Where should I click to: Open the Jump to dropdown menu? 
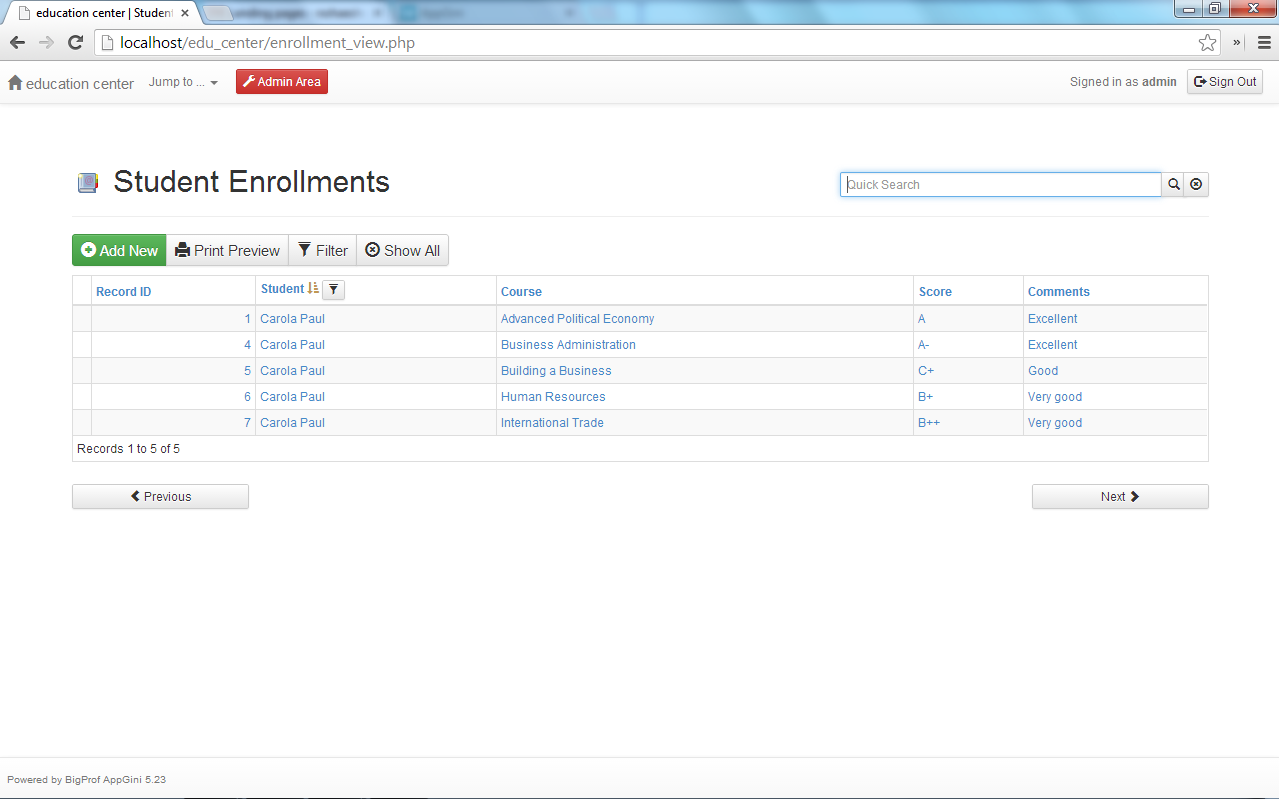point(183,82)
